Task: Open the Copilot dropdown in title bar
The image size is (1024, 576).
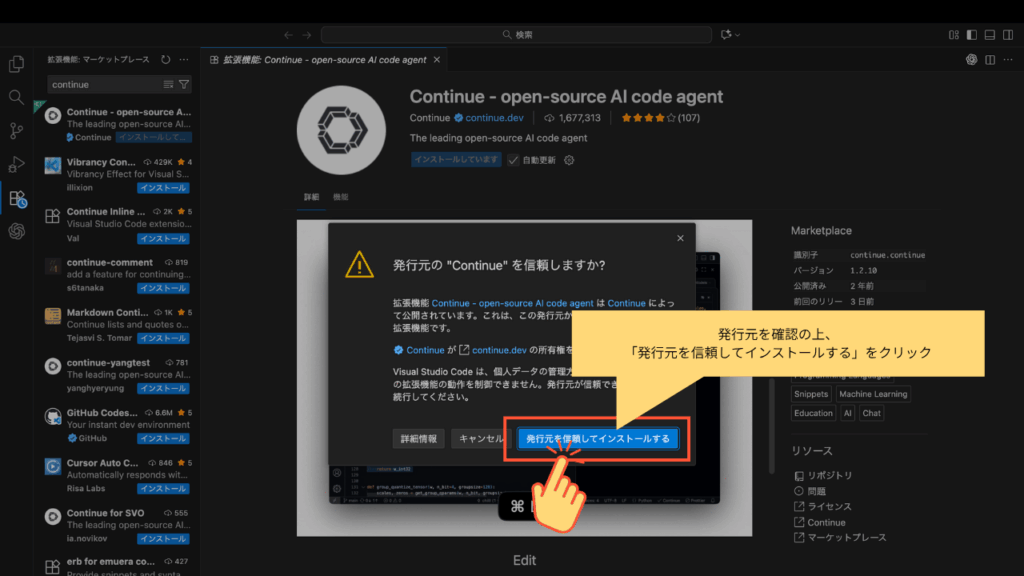Action: [x=730, y=35]
